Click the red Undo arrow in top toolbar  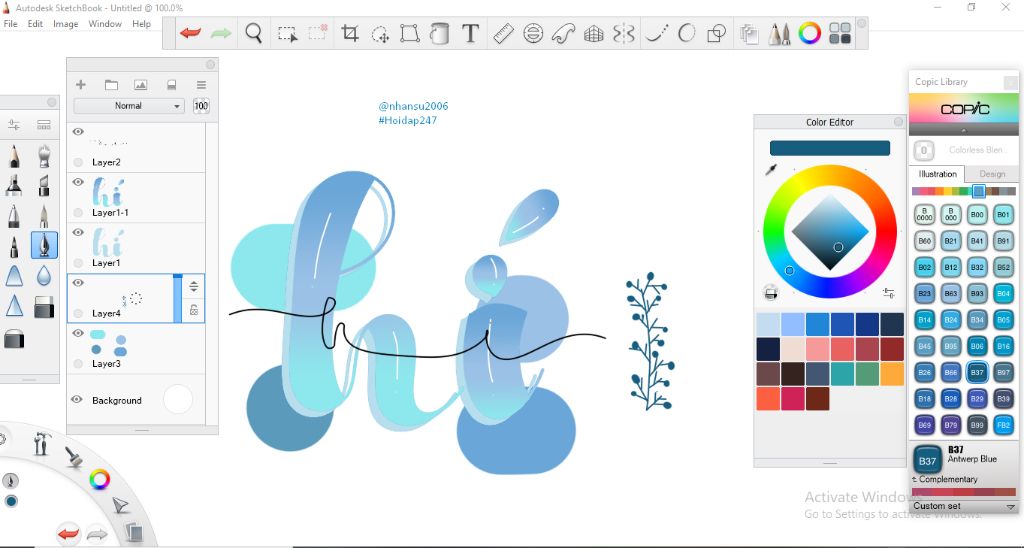pyautogui.click(x=190, y=33)
